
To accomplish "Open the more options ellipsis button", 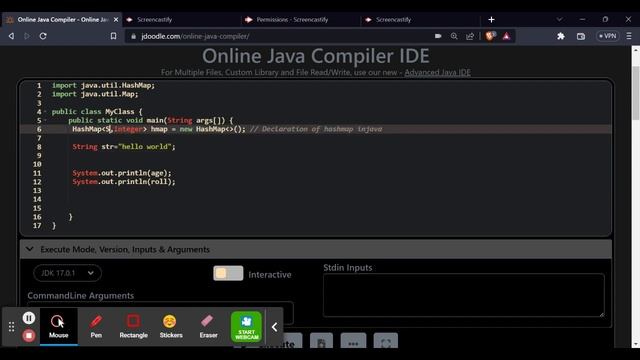I will click(353, 342).
